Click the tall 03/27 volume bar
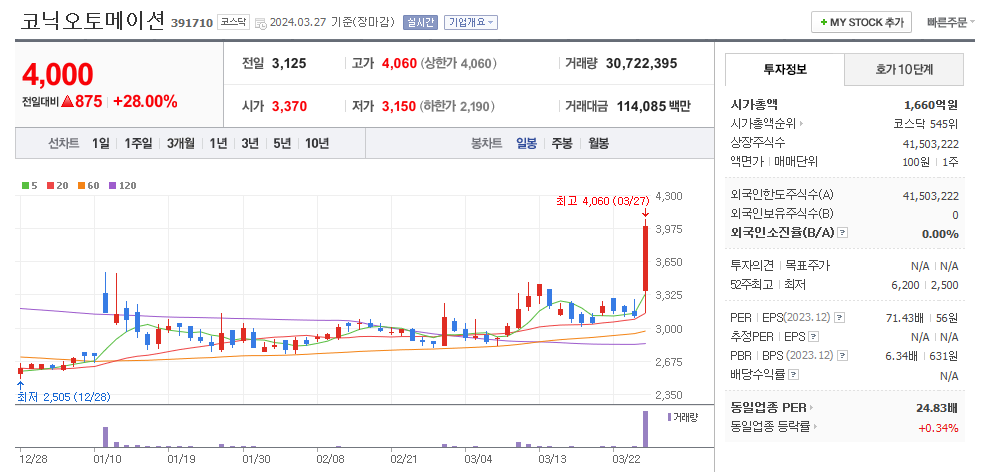The width and height of the screenshot is (982, 472). point(645,429)
